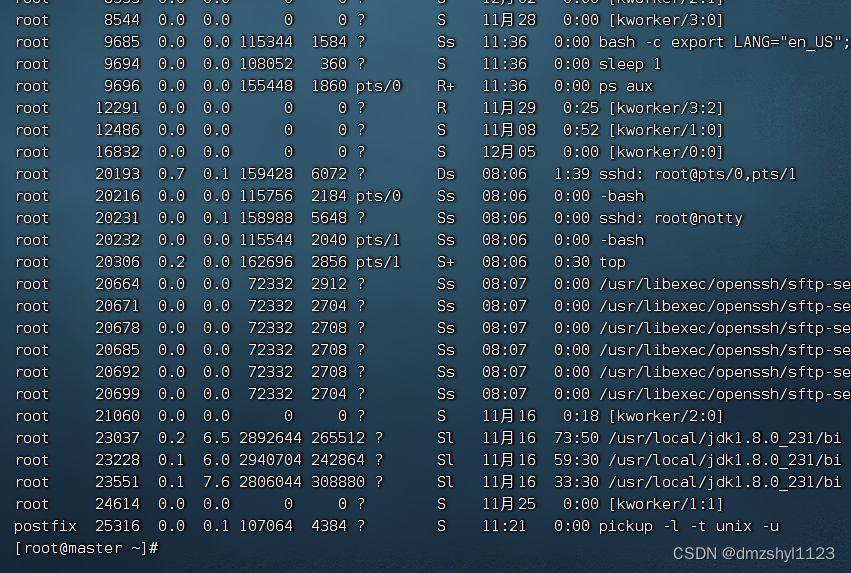Click the [root@master ~]# shell prompt
This screenshot has height=573, width=851.
click(86, 548)
